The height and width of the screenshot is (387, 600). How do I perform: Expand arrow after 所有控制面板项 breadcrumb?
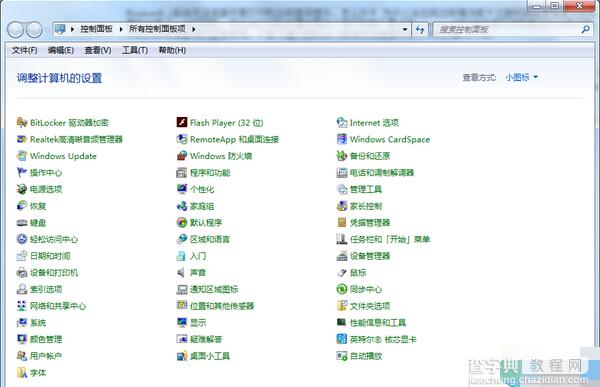[194, 29]
